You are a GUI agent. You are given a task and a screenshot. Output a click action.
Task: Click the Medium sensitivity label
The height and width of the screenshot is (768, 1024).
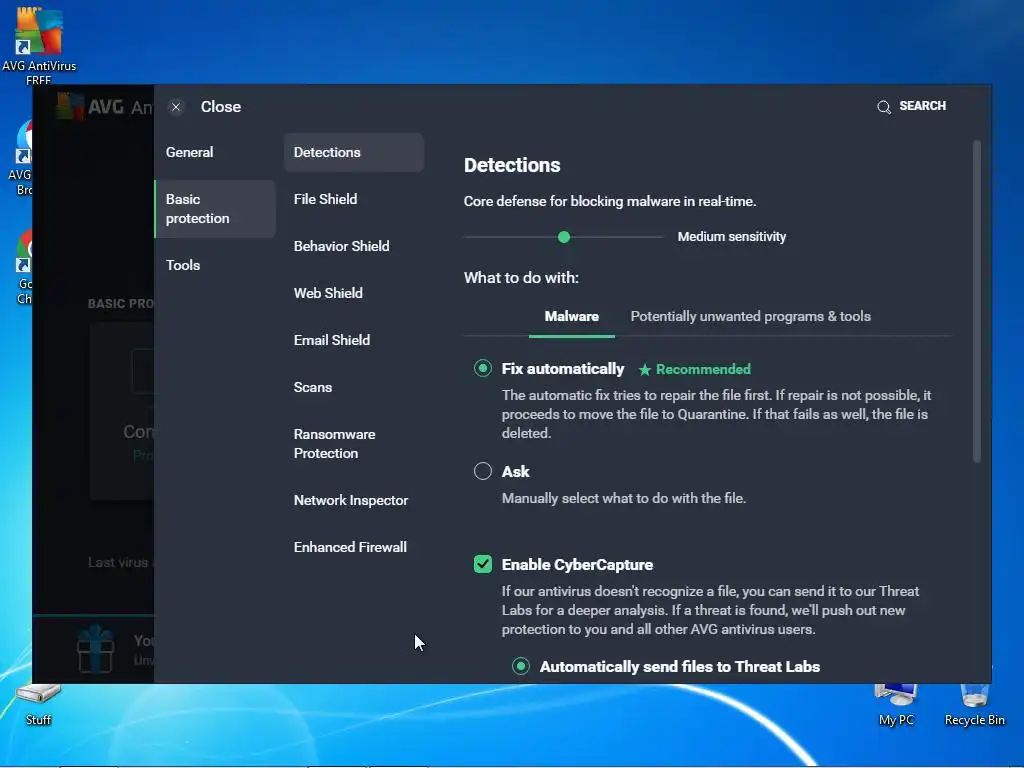point(731,237)
